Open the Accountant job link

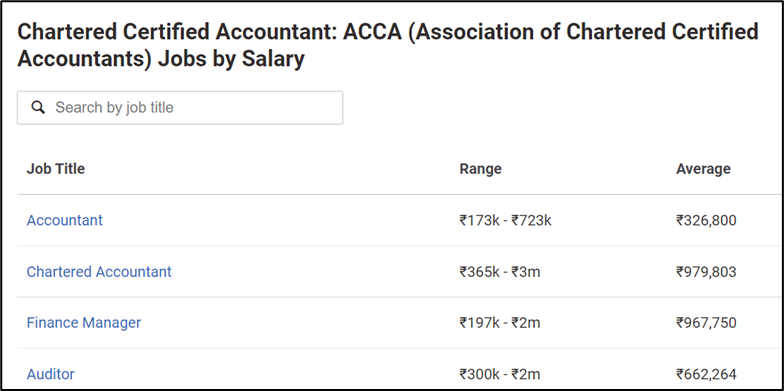pos(64,220)
